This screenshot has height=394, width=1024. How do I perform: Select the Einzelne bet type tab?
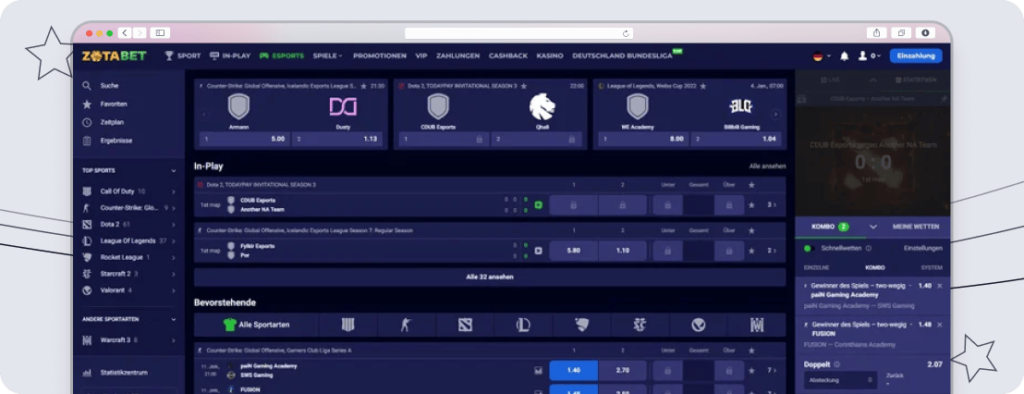point(816,268)
